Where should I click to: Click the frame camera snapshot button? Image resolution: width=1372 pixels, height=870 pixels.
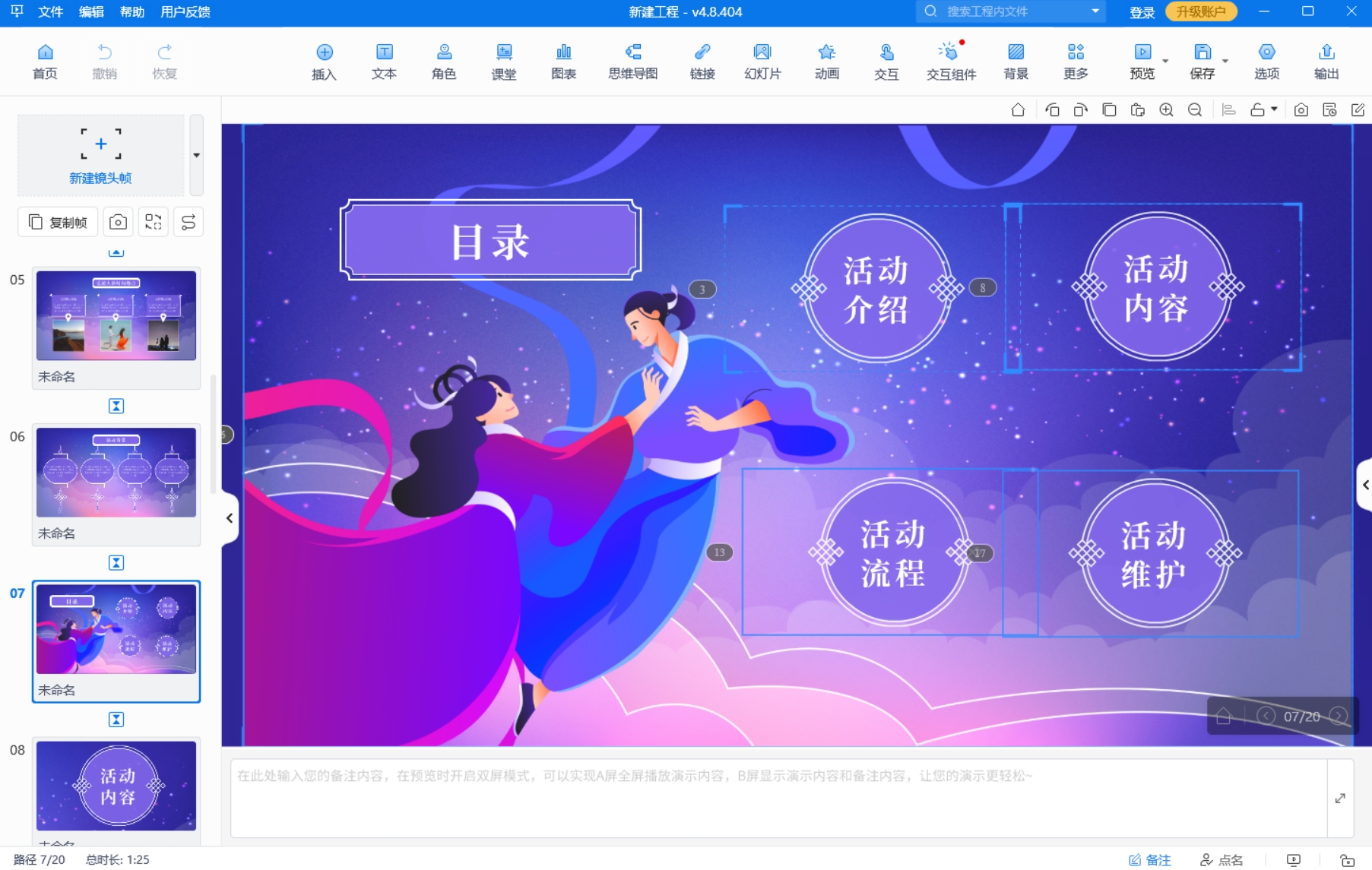click(118, 222)
